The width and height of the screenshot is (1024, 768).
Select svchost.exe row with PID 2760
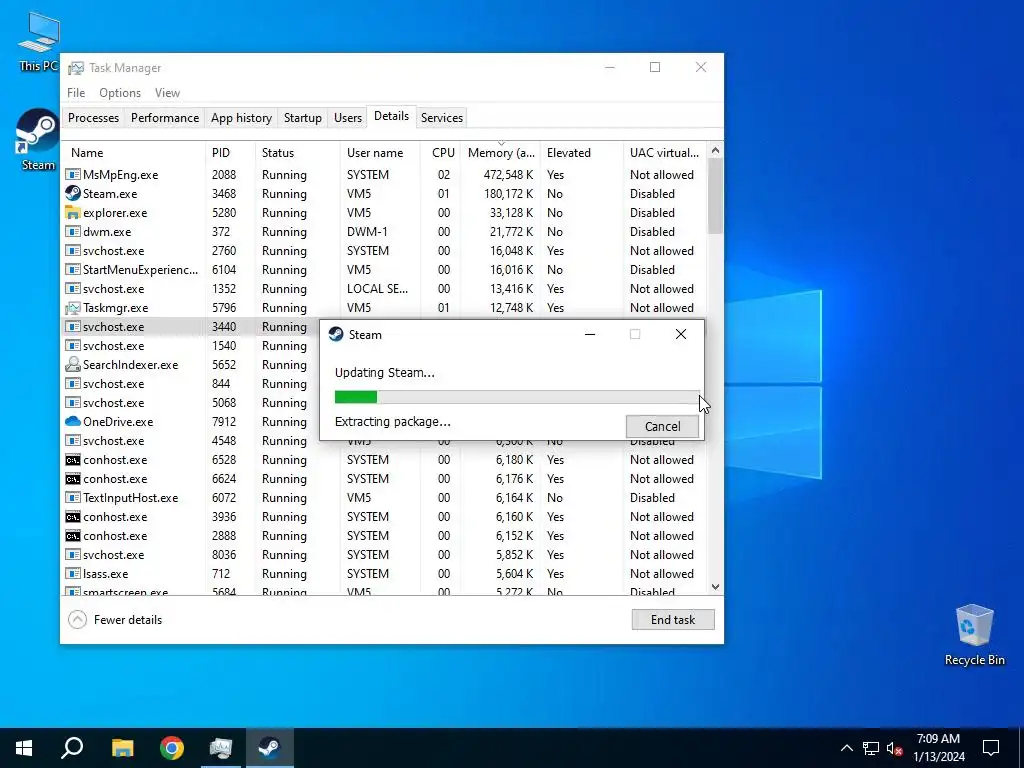click(x=384, y=251)
